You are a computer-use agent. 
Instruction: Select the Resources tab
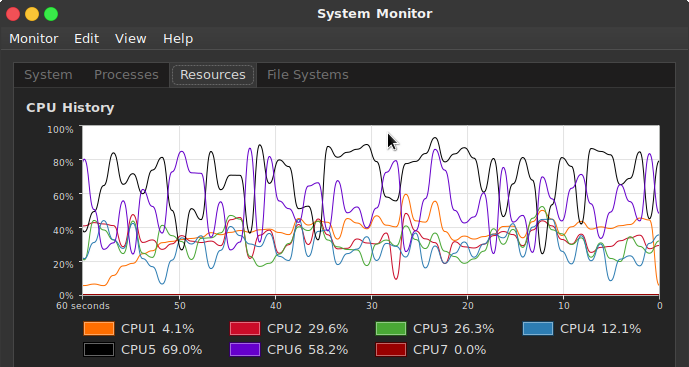point(213,75)
